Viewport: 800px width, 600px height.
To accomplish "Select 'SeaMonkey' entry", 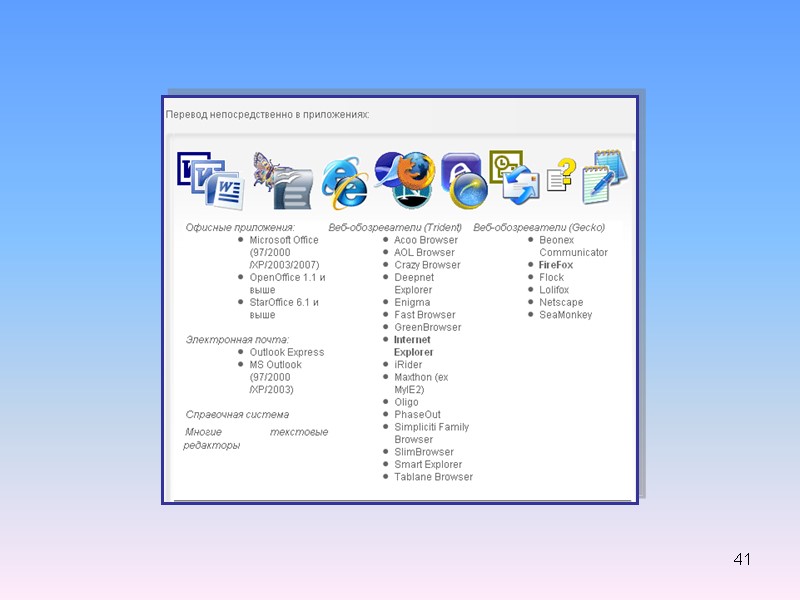I will 565,315.
